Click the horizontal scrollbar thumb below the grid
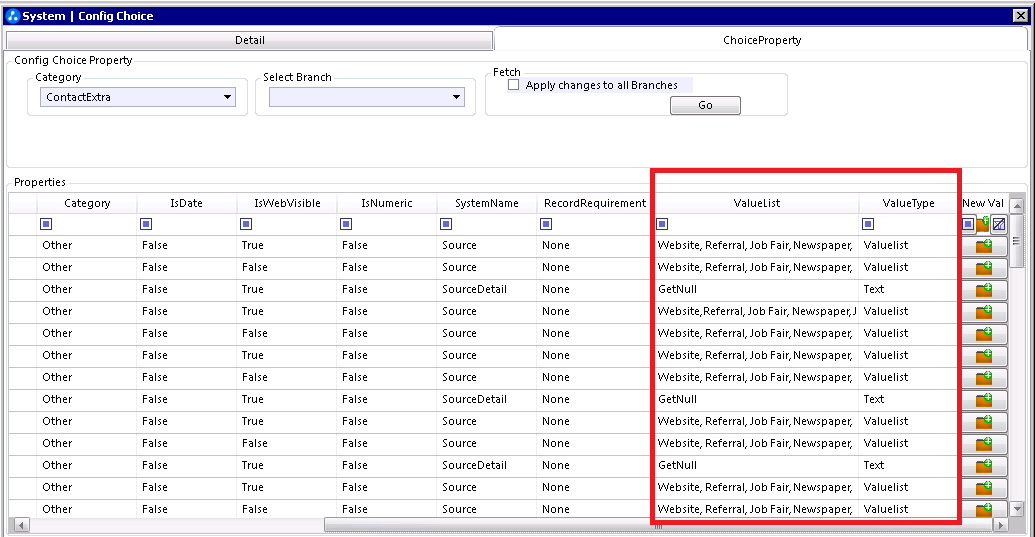Image resolution: width=1035 pixels, height=537 pixels. click(658, 526)
